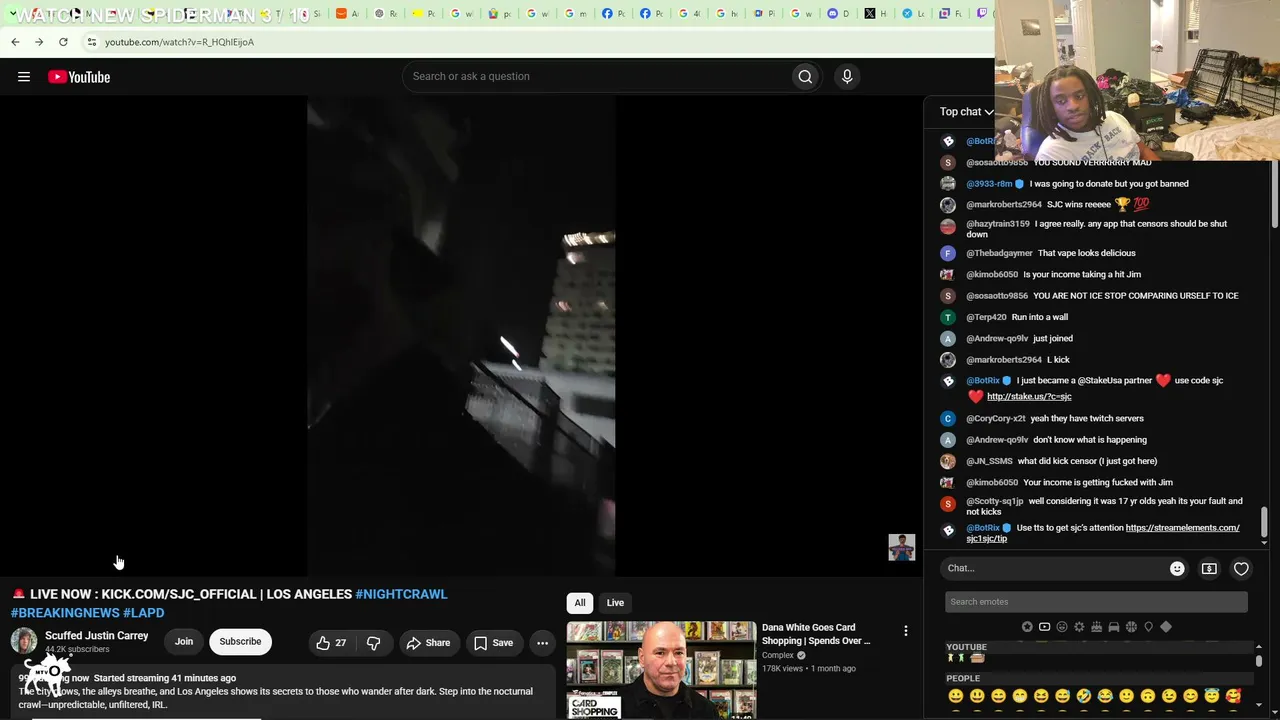Open the YouTube guide hamburger menu
The width and height of the screenshot is (1280, 720).
click(x=24, y=77)
